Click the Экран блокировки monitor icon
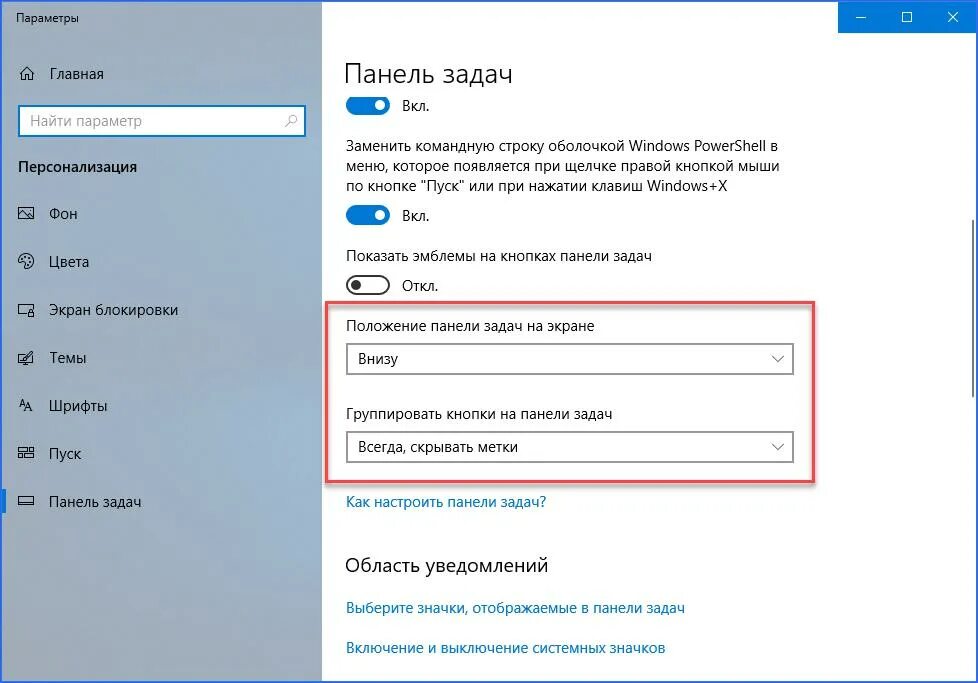Viewport: 978px width, 683px height. [x=26, y=309]
